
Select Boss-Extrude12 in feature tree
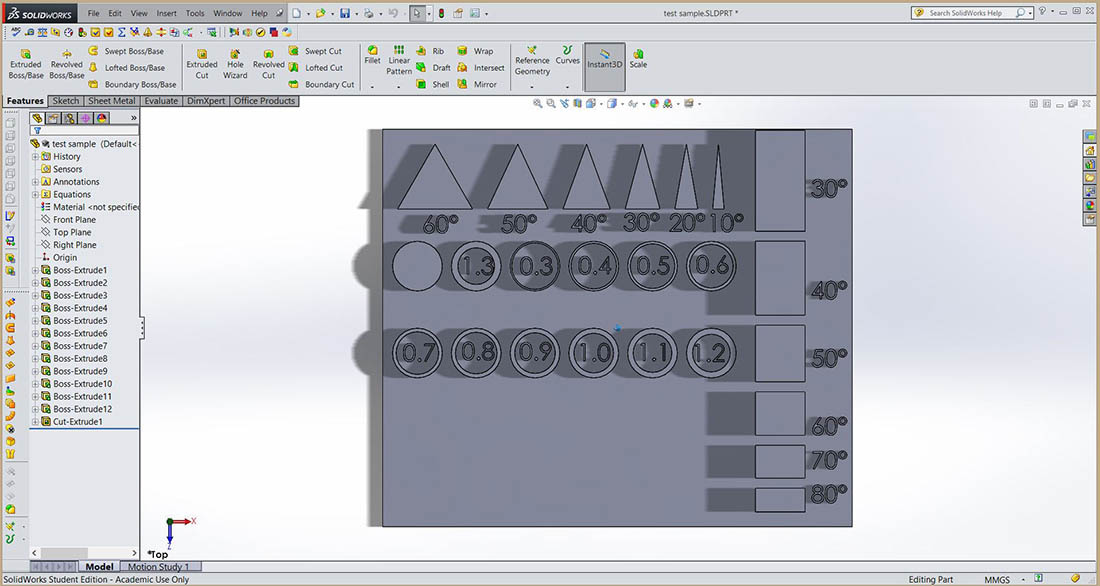point(76,409)
